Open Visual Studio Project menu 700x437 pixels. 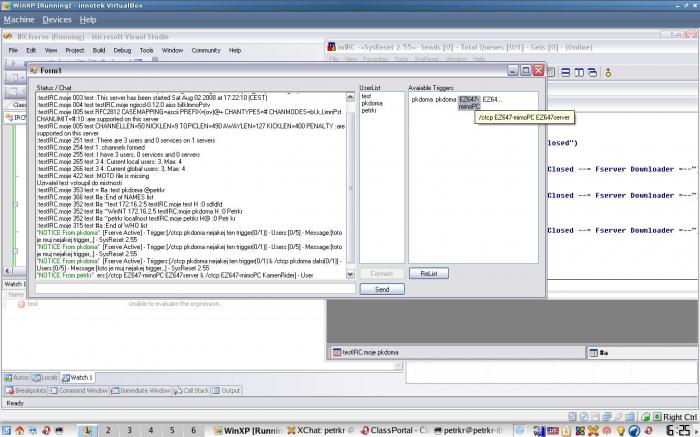[75, 50]
